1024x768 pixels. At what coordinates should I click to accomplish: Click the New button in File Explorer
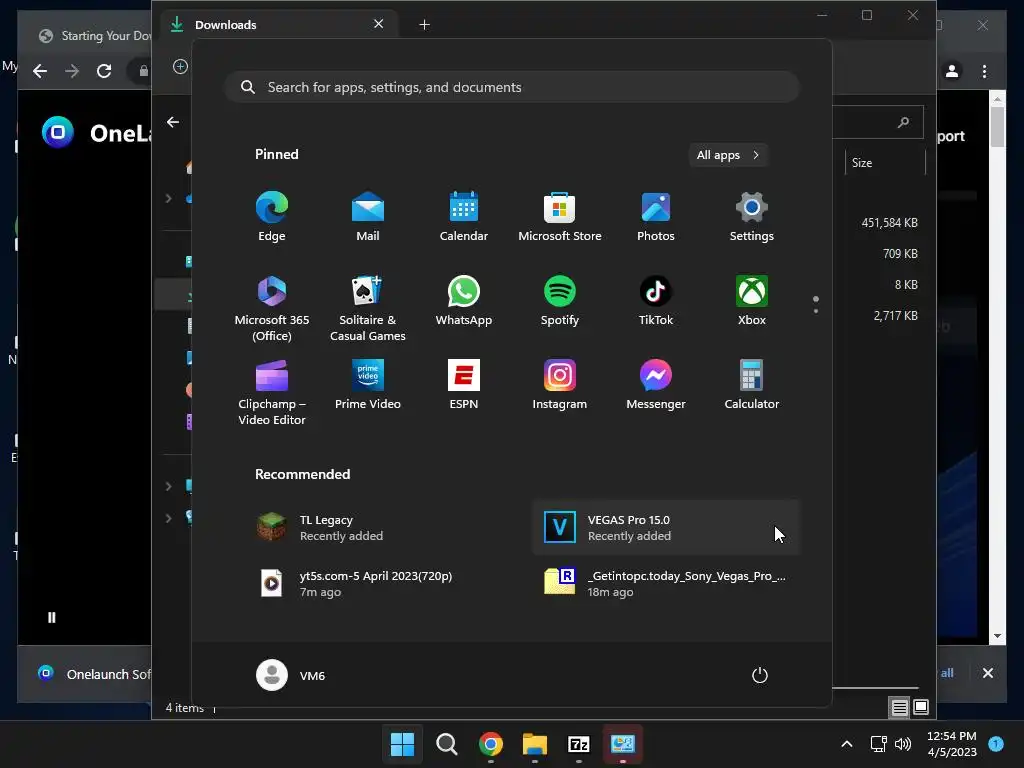pyautogui.click(x=180, y=67)
